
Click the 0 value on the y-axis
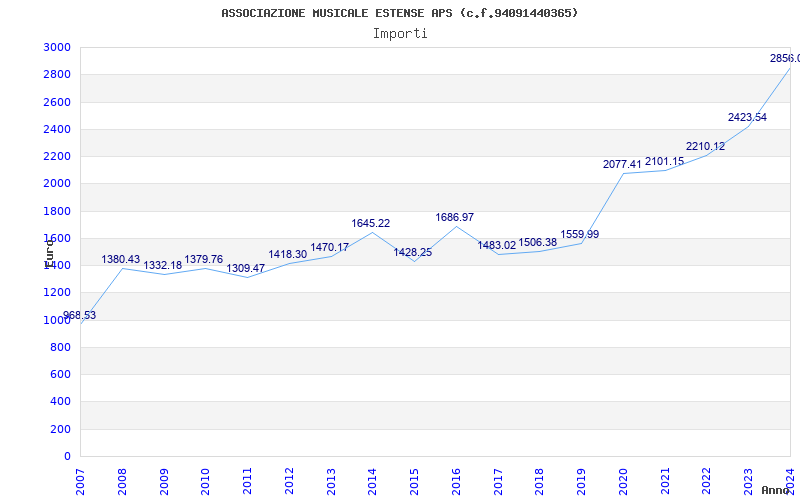[67, 456]
